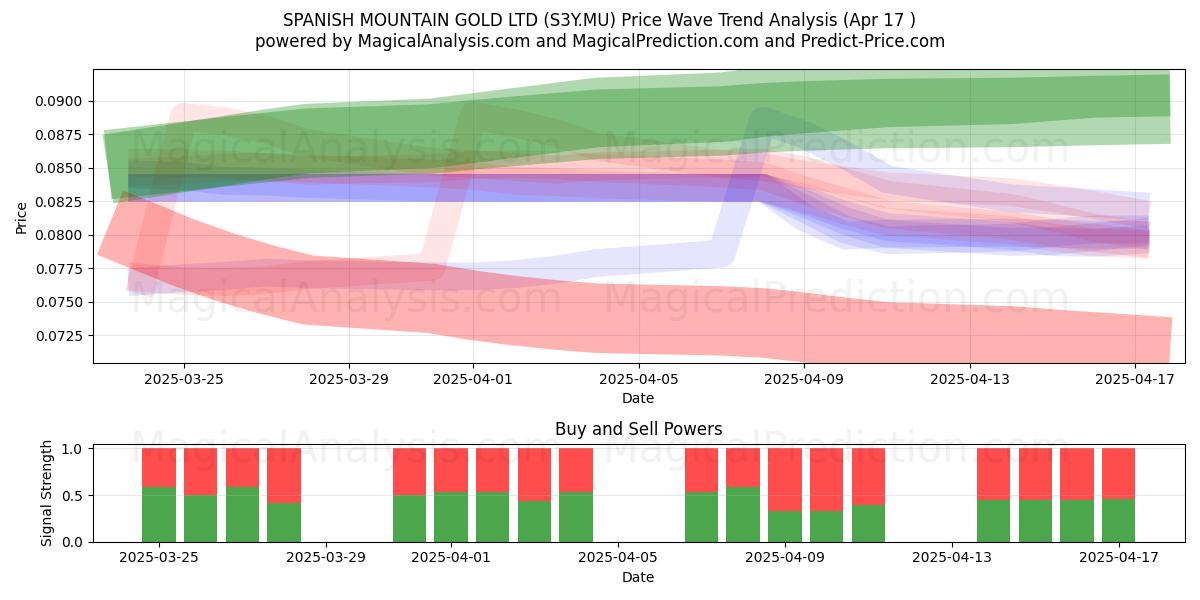Screen dimensions: 1200x600
Task: Click 2025-04-17 under the Buy and Sell chart
Action: click(1119, 558)
